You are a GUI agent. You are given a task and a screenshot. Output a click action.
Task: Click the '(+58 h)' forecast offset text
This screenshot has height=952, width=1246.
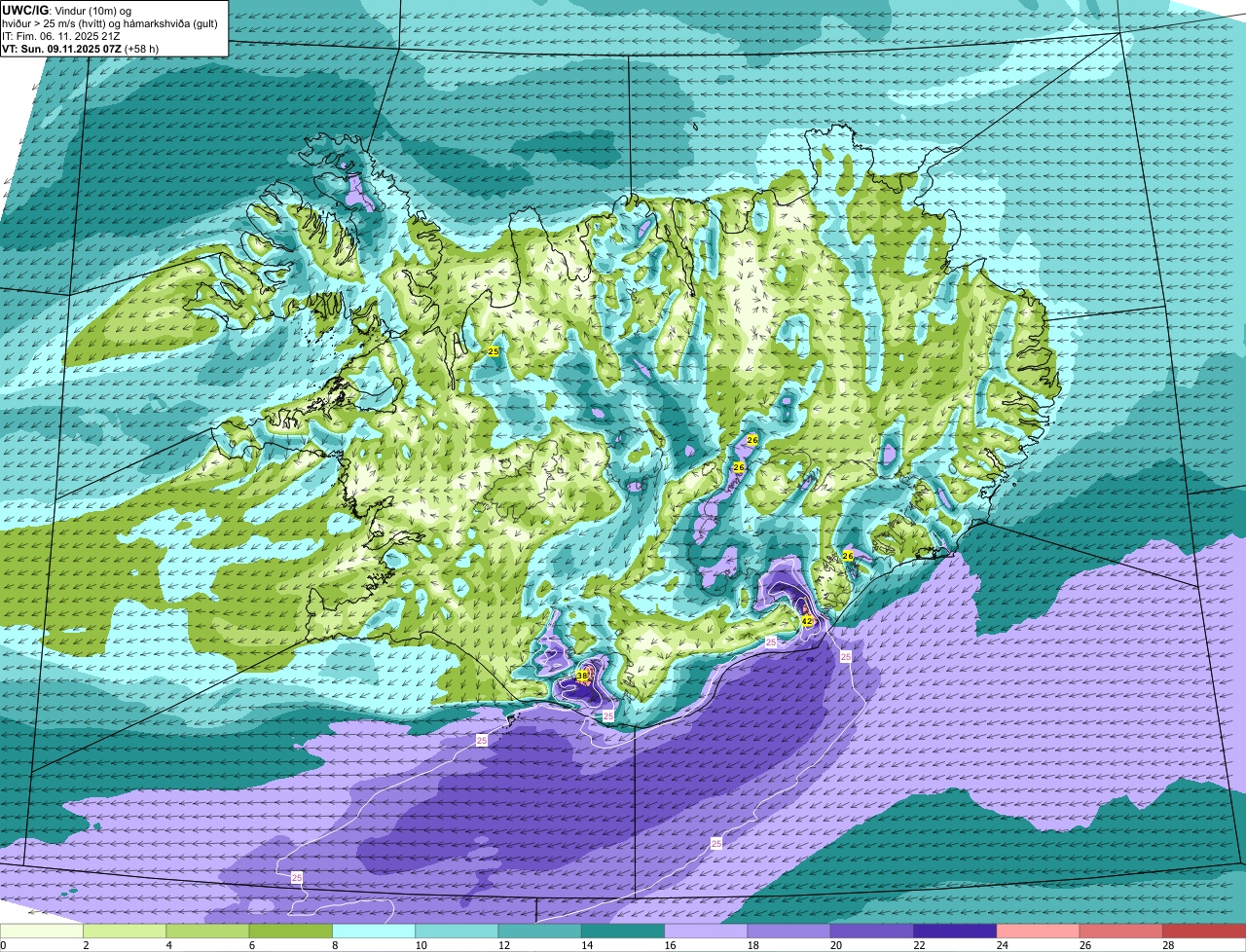tap(142, 48)
